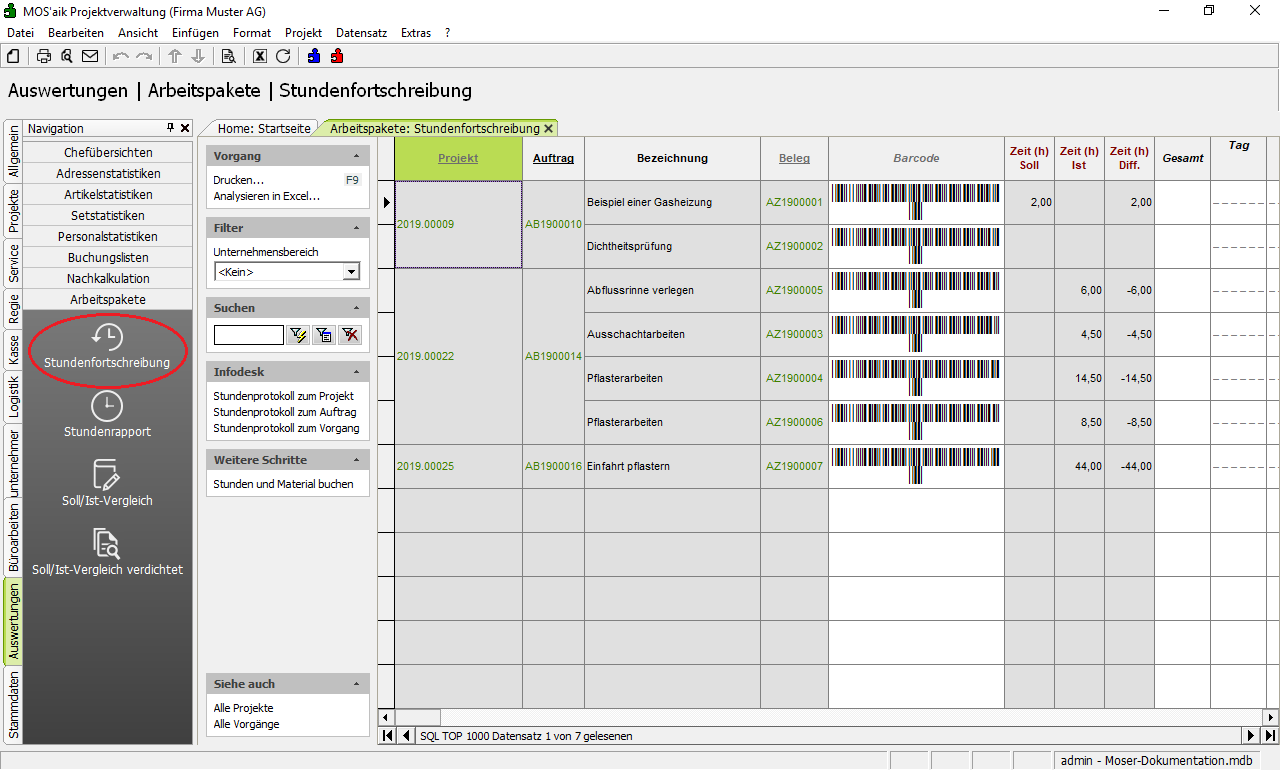1280x770 pixels.
Task: Apply quick filter with lightning funnel icon
Action: coord(297,335)
